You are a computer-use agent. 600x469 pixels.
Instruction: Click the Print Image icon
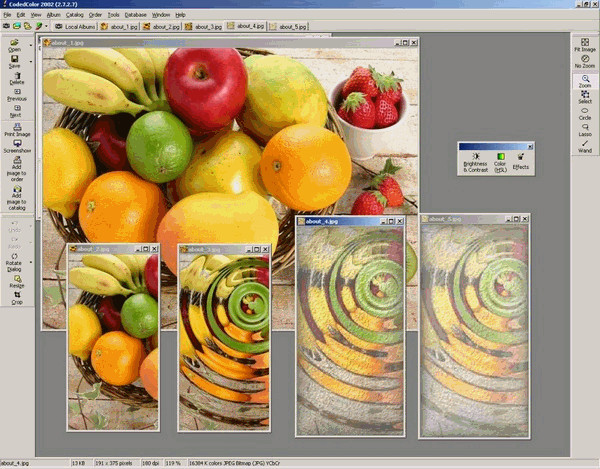pyautogui.click(x=17, y=130)
